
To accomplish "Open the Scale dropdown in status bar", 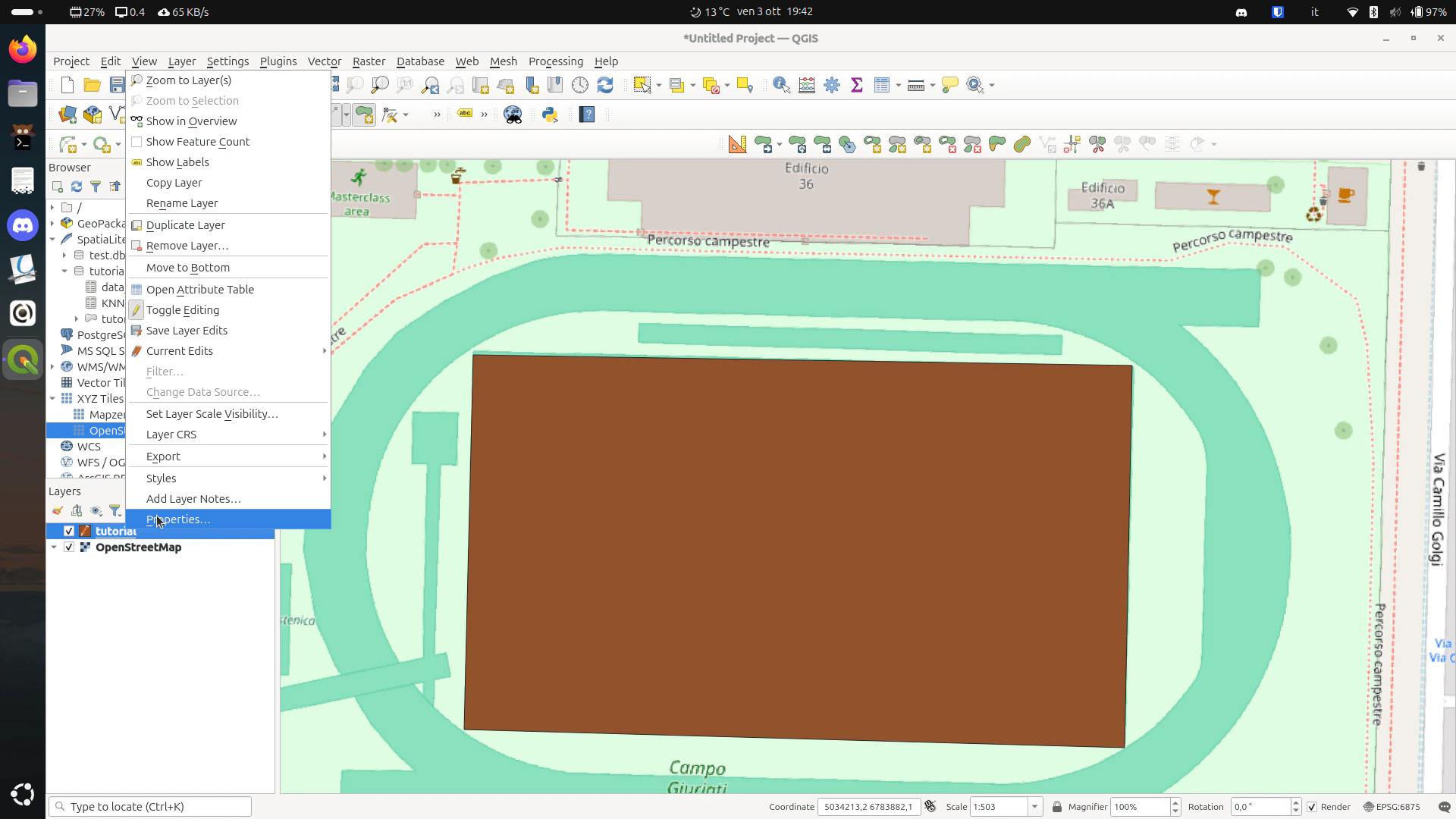I will [1034, 807].
